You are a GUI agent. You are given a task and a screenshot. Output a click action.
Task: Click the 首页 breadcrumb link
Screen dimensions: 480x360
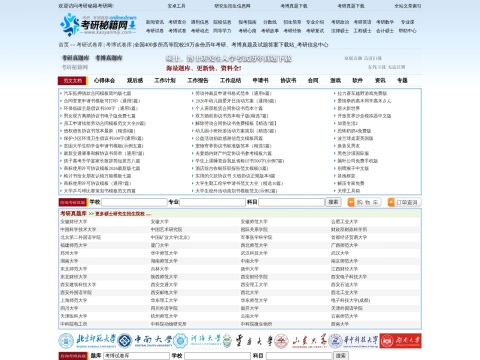(64, 45)
